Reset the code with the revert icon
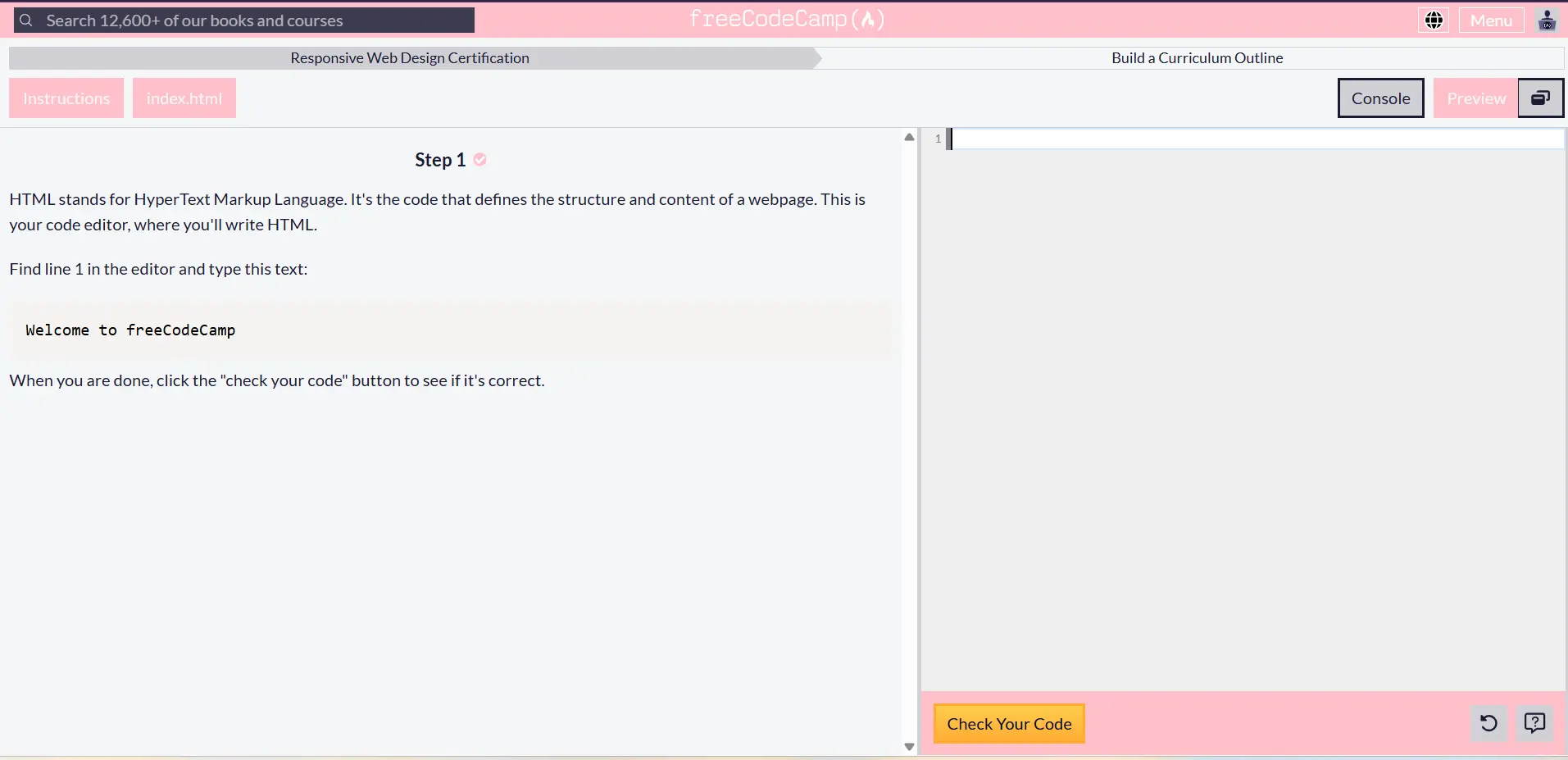The image size is (1568, 760). (1488, 723)
